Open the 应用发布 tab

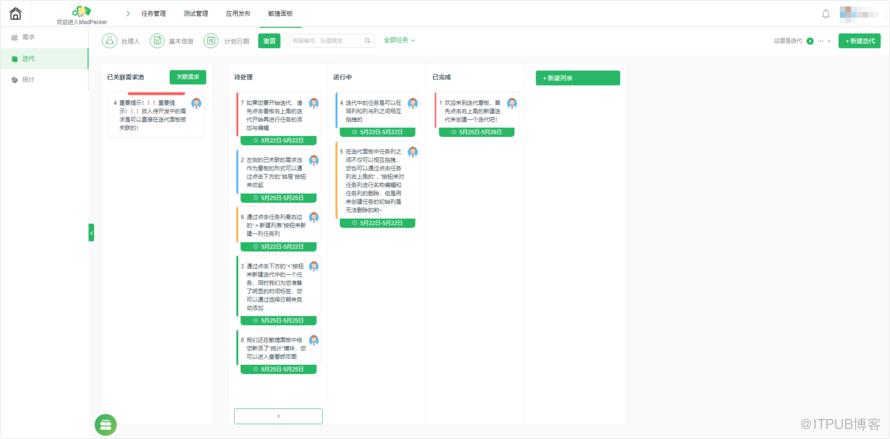click(x=238, y=14)
